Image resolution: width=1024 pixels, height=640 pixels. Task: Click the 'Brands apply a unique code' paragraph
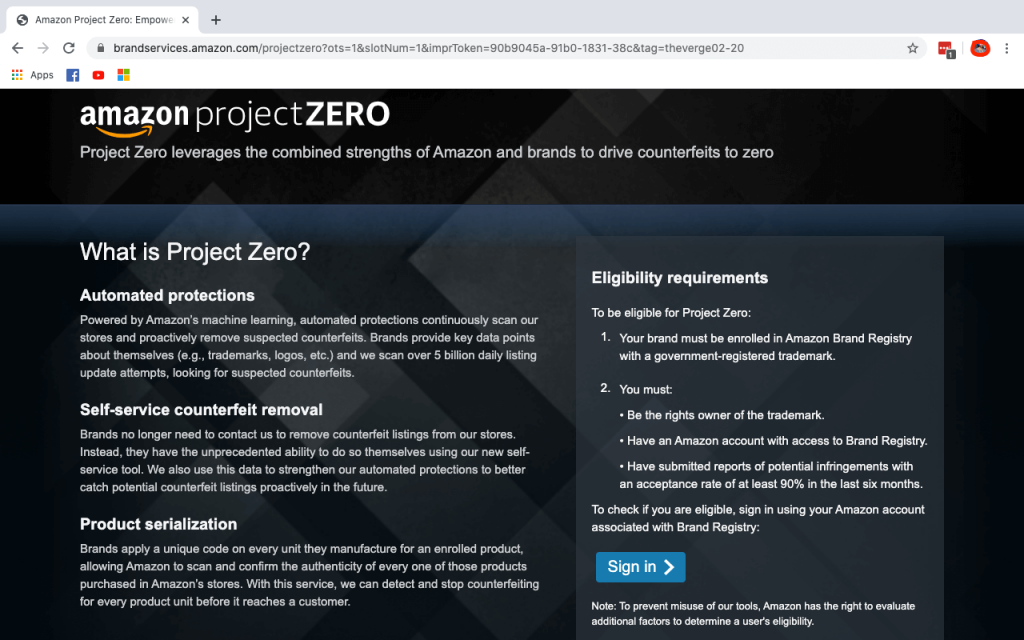pos(310,575)
